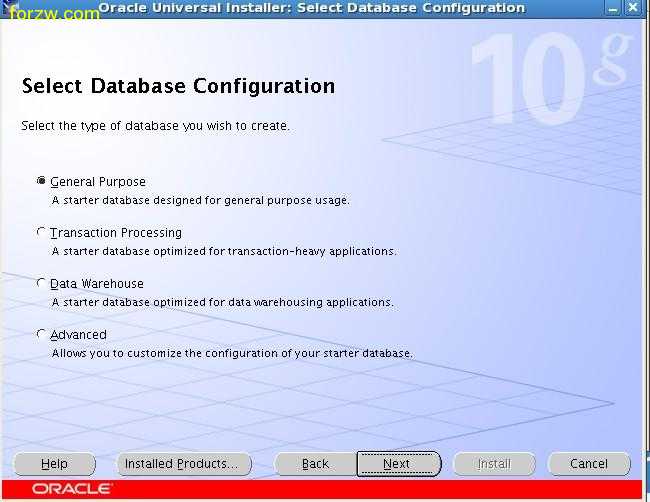This screenshot has height=502, width=650.
Task: Go Back to the previous step
Action: 315,464
